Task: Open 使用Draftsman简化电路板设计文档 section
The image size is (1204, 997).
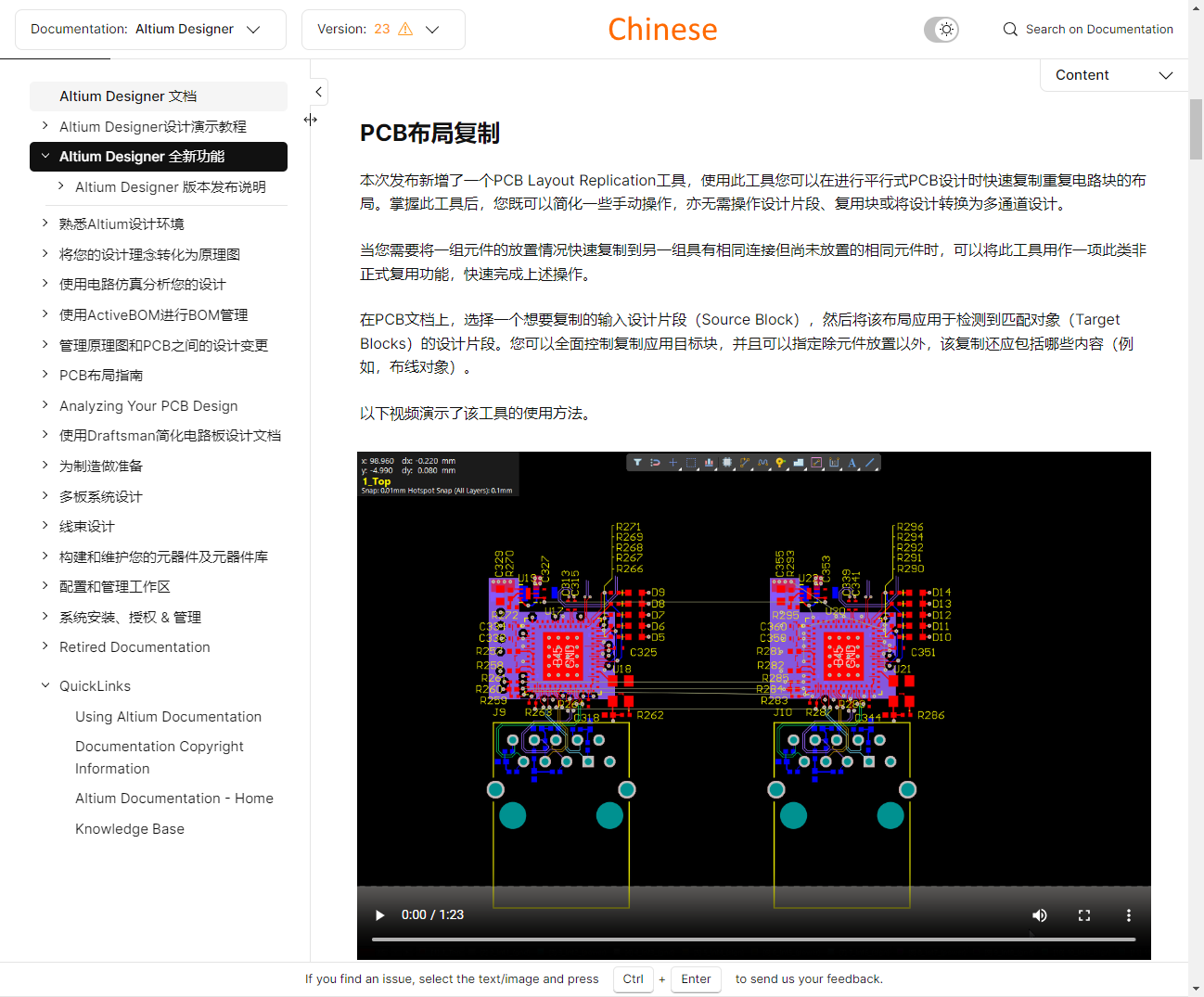Action: [x=170, y=436]
